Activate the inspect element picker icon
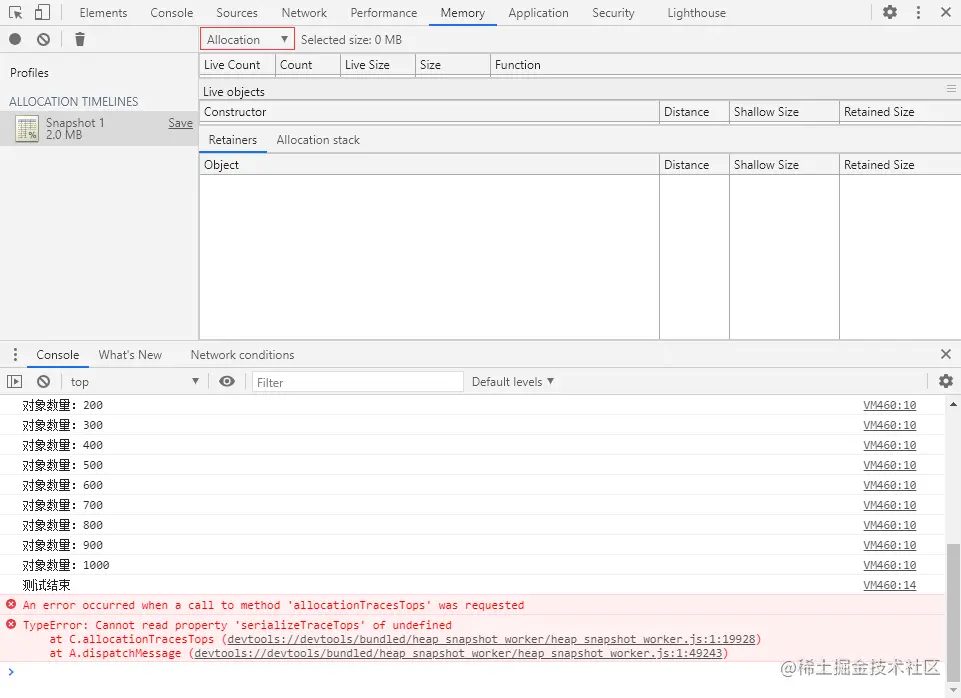 tap(15, 12)
